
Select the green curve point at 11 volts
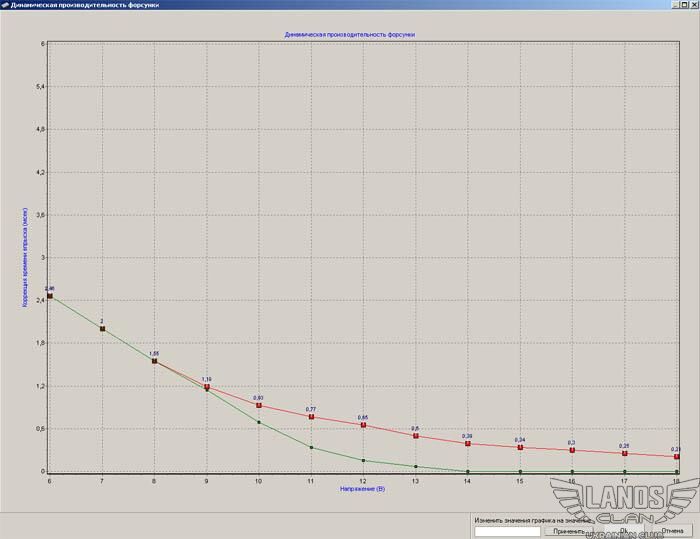click(x=311, y=448)
